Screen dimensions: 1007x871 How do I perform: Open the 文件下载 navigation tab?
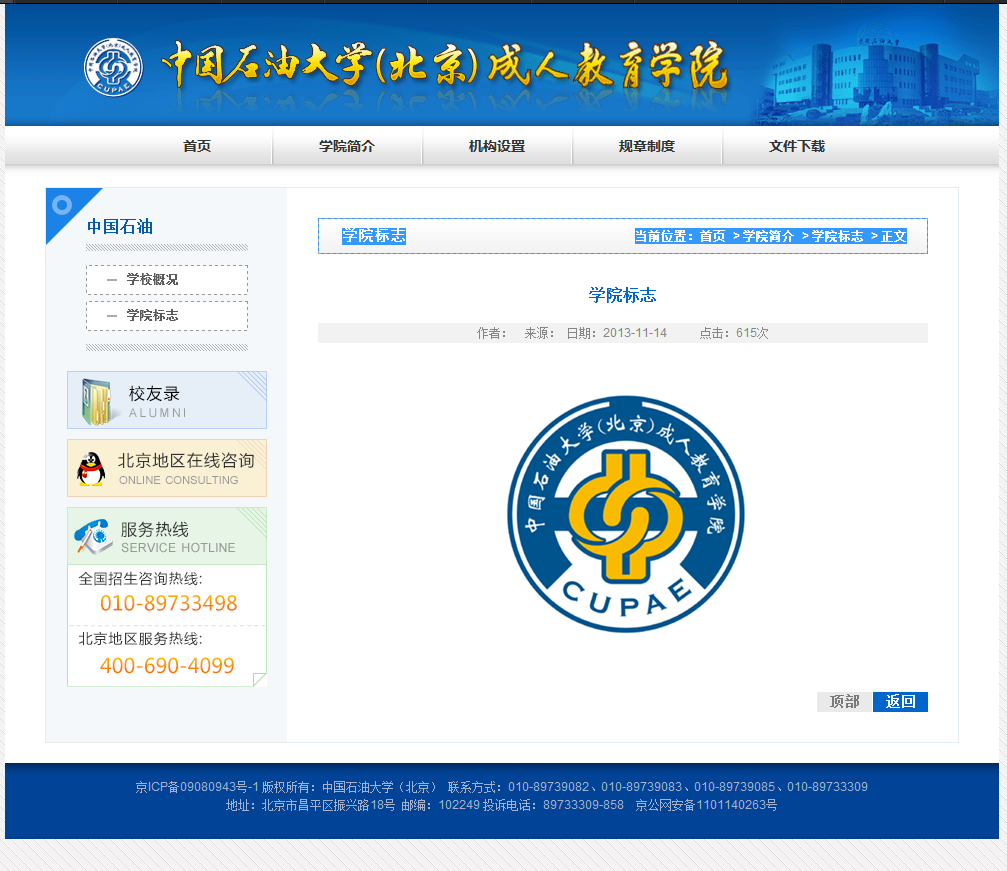[x=797, y=146]
